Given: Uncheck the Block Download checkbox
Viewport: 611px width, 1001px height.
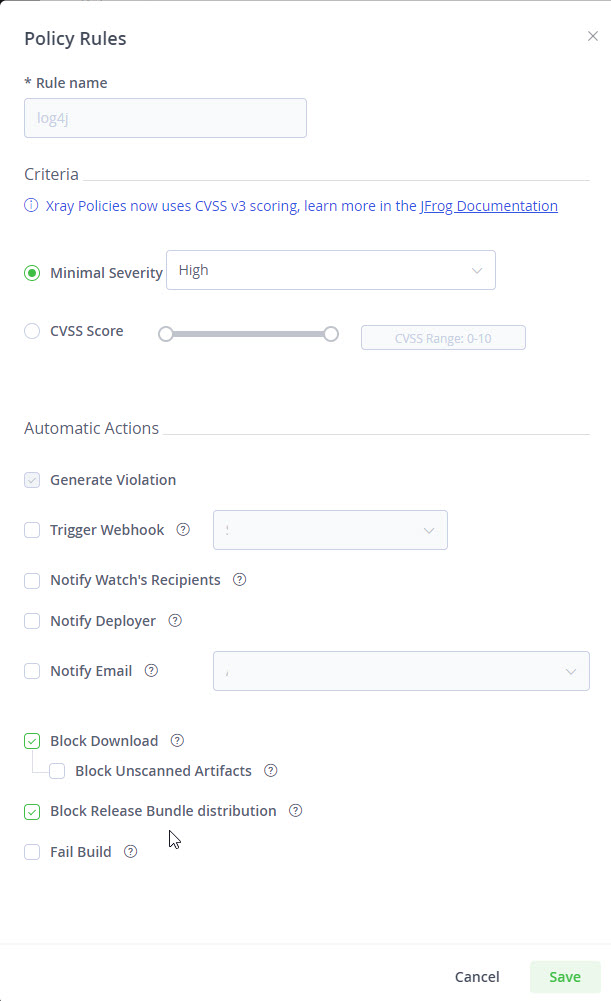Looking at the screenshot, I should pyautogui.click(x=32, y=741).
